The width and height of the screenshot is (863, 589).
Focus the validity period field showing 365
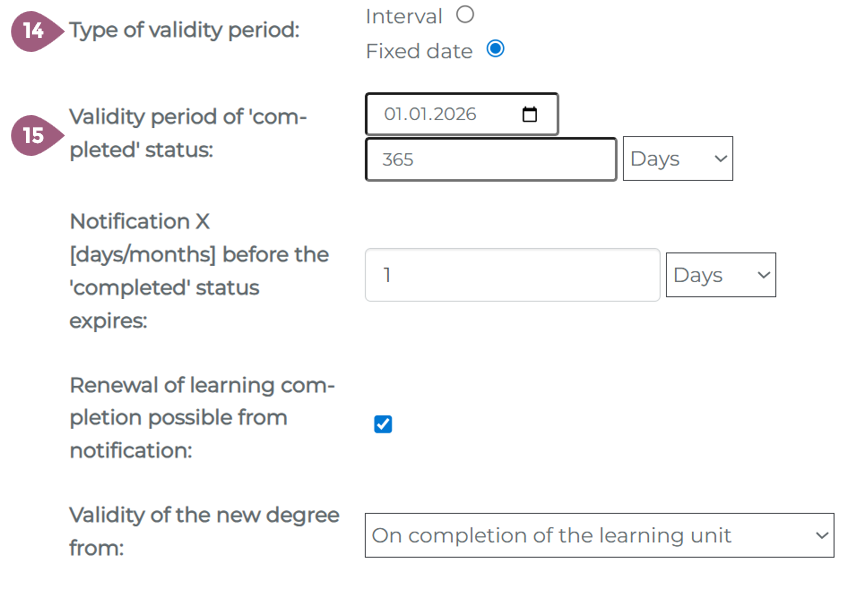coord(490,159)
